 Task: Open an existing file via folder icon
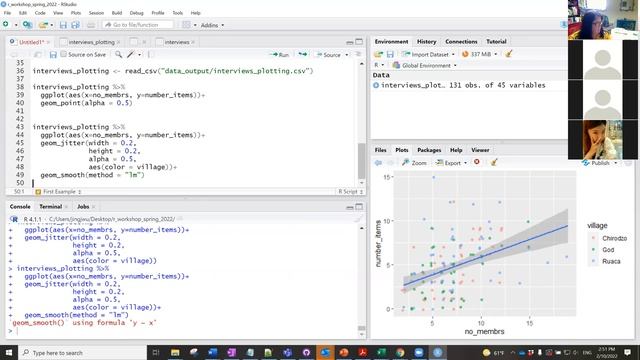click(x=43, y=25)
